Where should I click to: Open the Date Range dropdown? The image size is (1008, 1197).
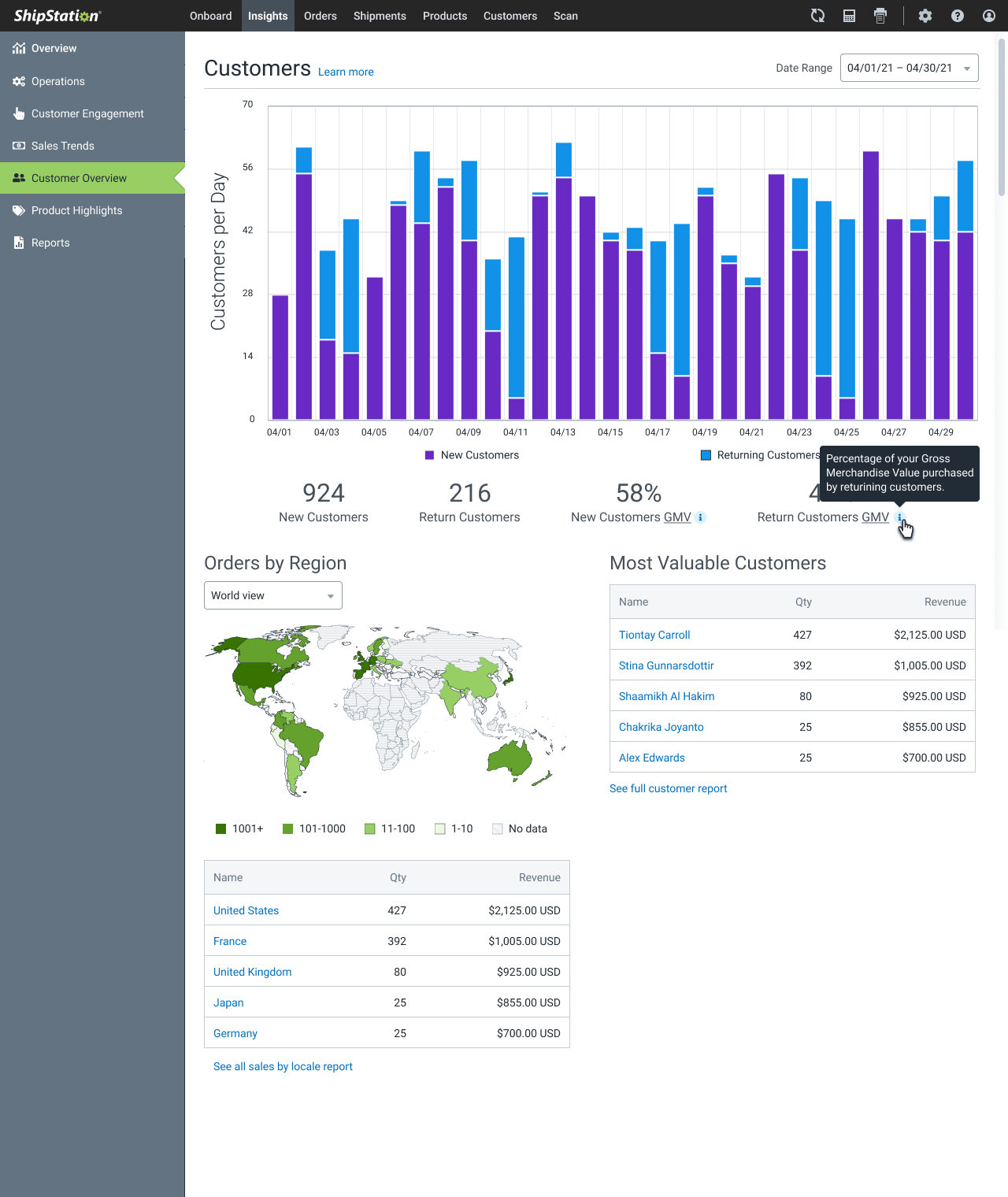click(909, 68)
